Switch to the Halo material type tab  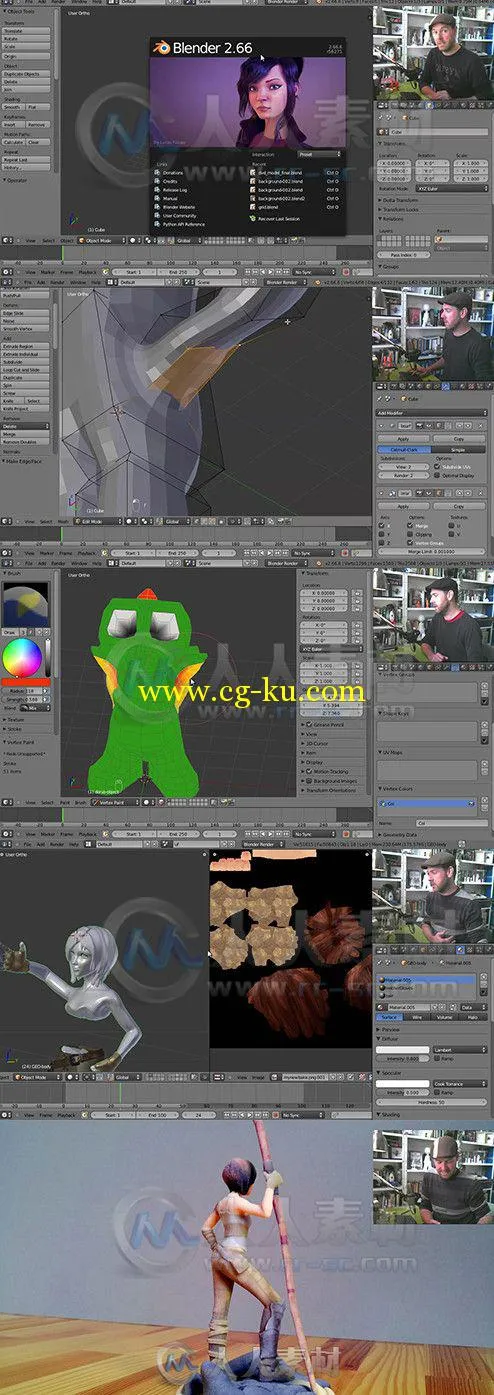[472, 1017]
